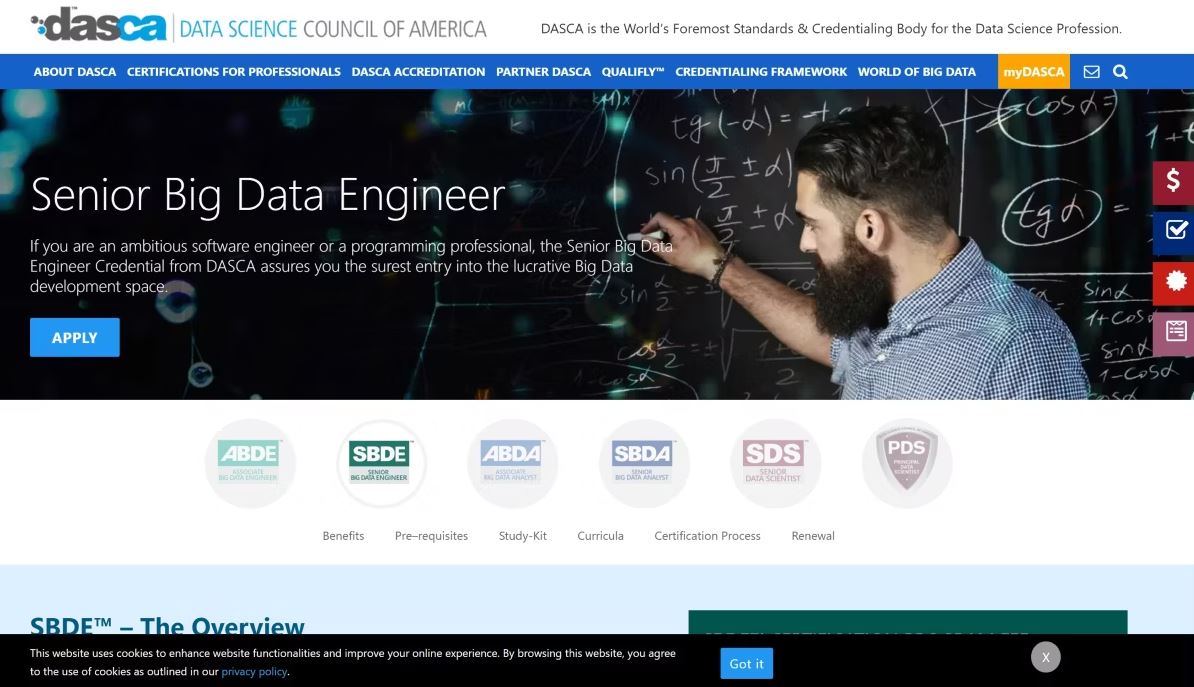Open the QualiFLY menu item
This screenshot has height=687, width=1194.
(x=633, y=72)
